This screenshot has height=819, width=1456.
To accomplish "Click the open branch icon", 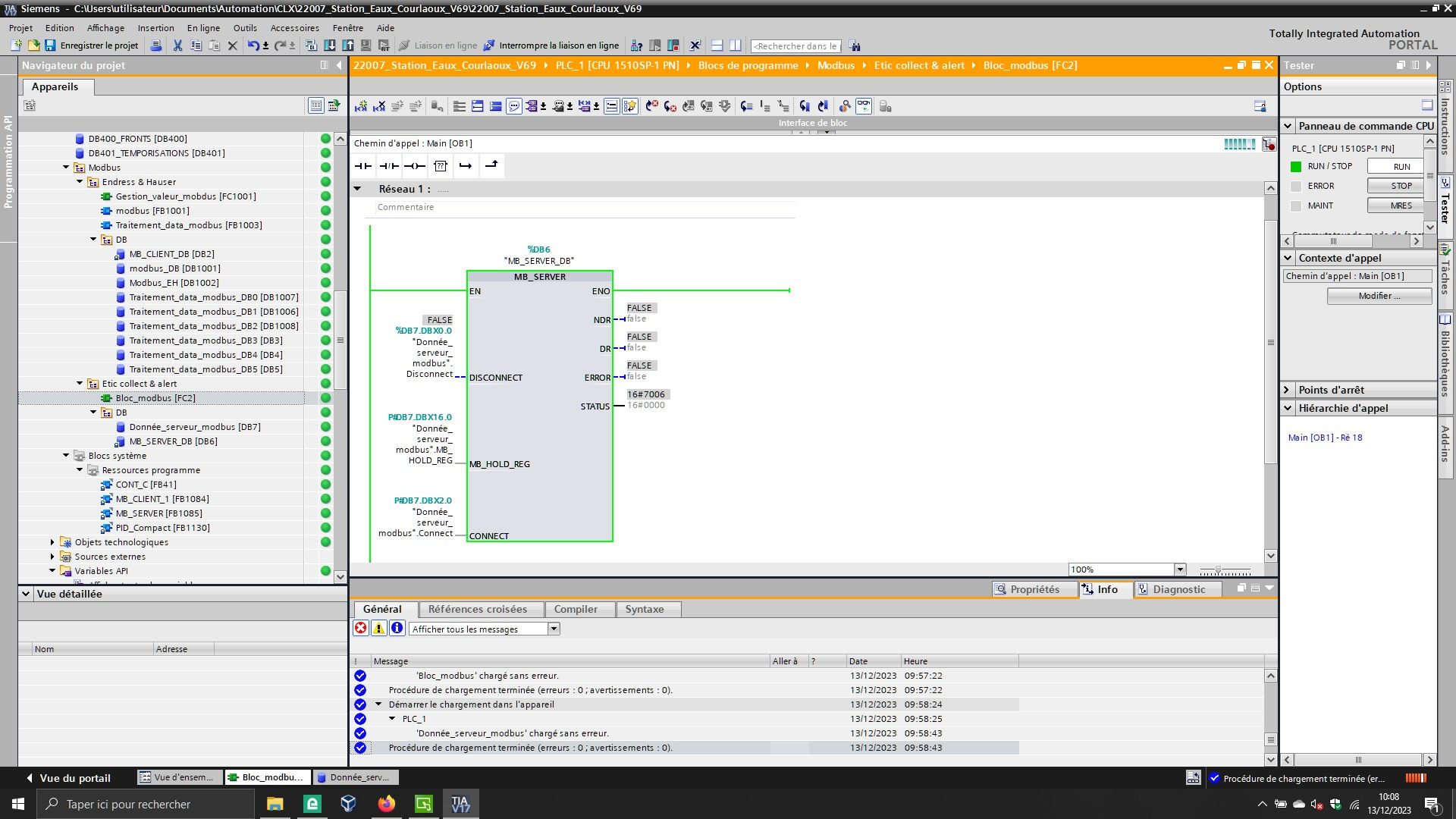I will coord(466,166).
